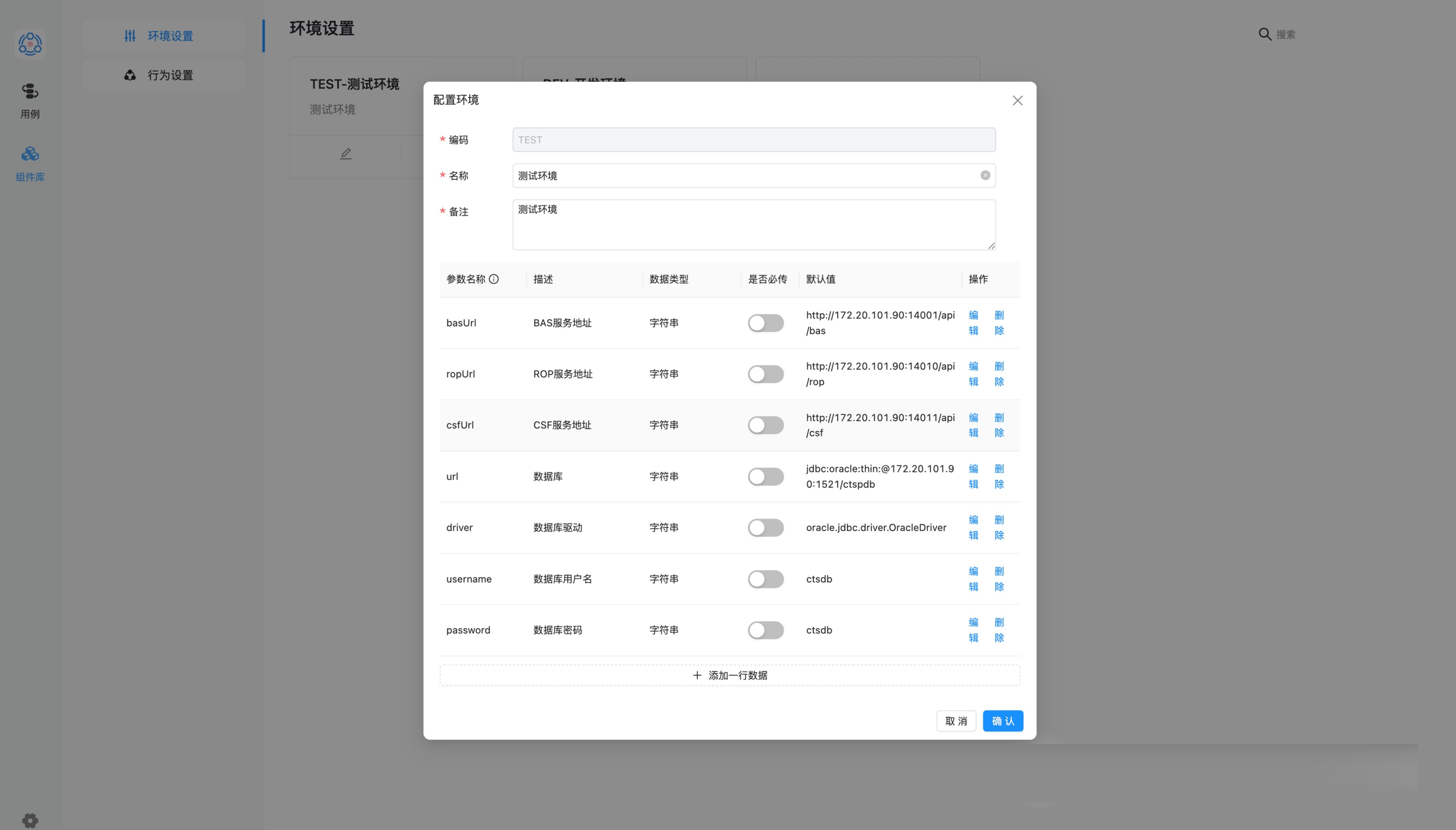This screenshot has height=830, width=1456.
Task: Clear the 名称 field with clear icon
Action: click(x=985, y=176)
